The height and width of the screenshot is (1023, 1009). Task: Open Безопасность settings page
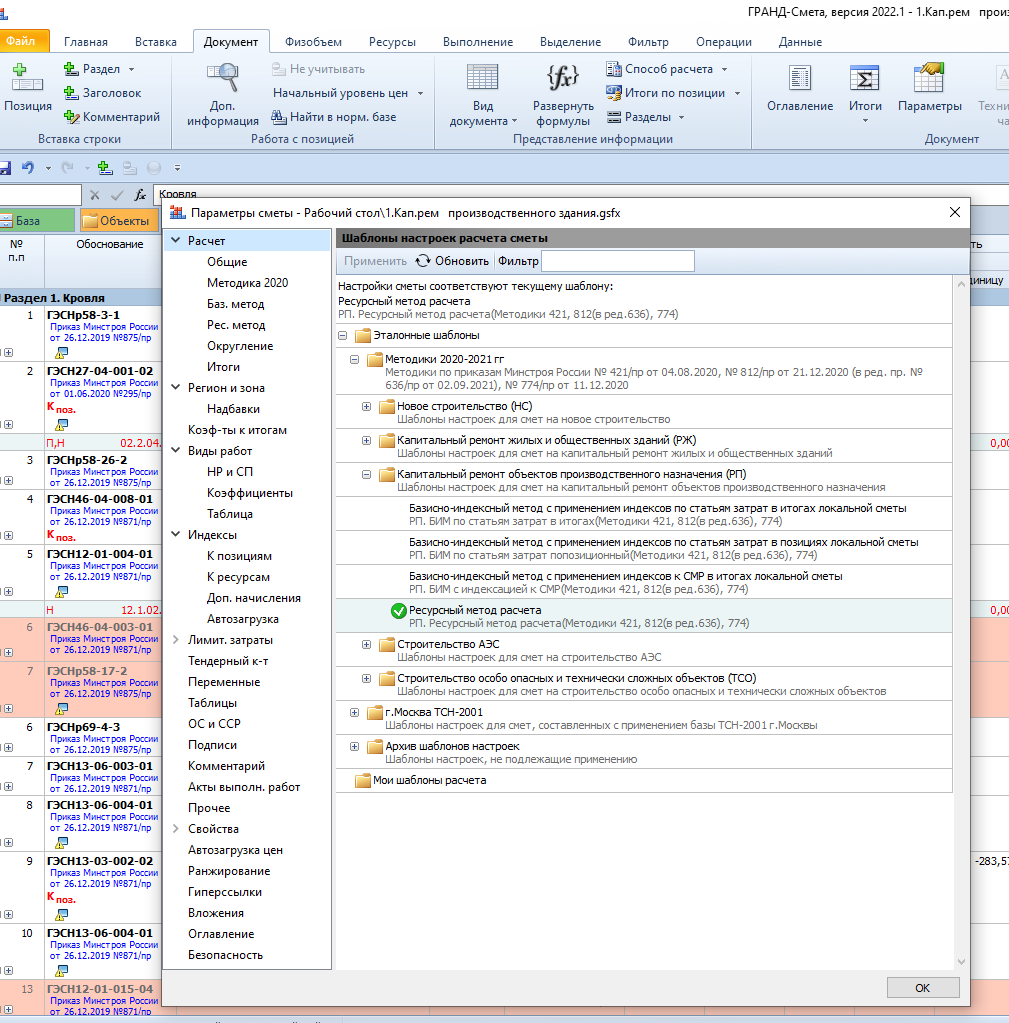click(x=225, y=955)
